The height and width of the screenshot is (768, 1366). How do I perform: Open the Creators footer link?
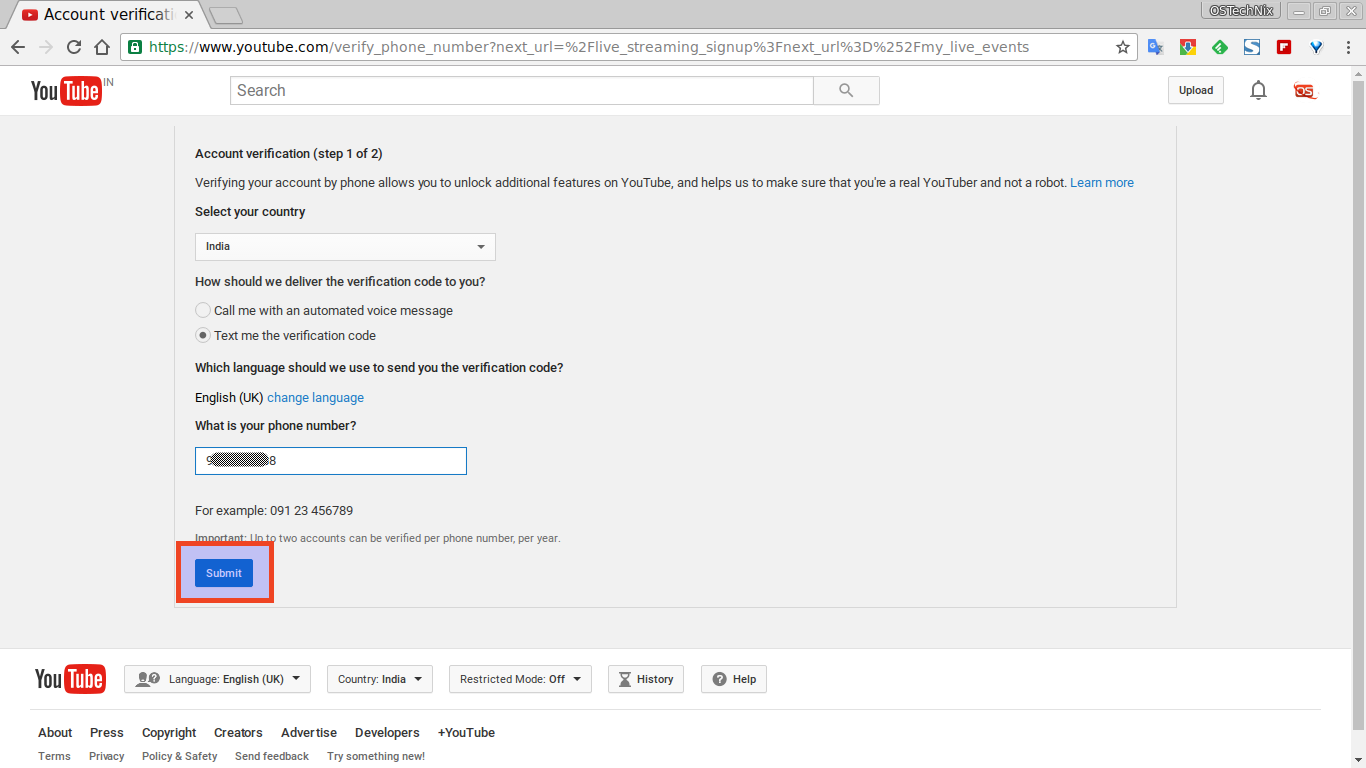click(238, 733)
